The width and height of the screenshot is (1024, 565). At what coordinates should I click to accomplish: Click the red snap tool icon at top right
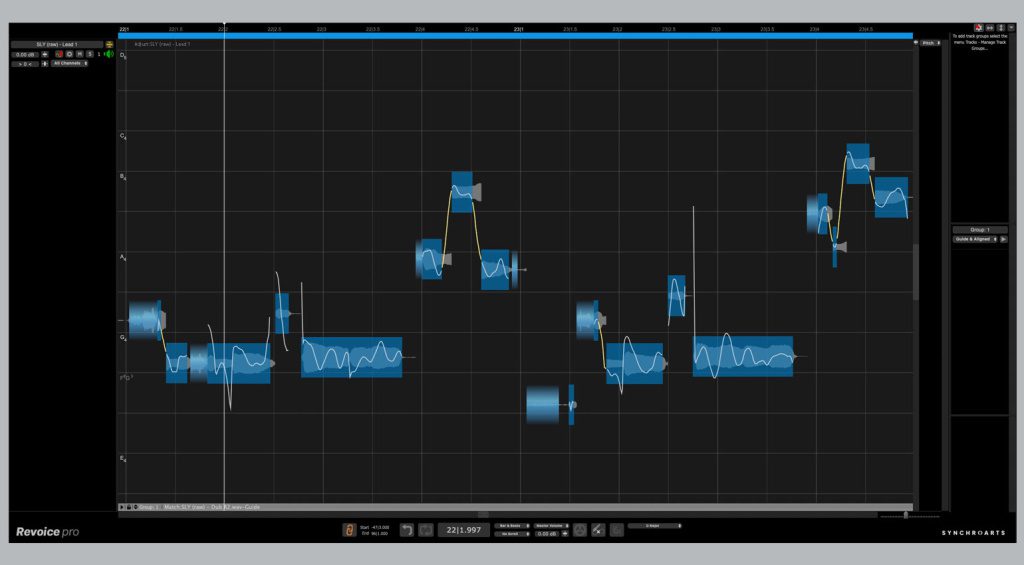pyautogui.click(x=978, y=27)
